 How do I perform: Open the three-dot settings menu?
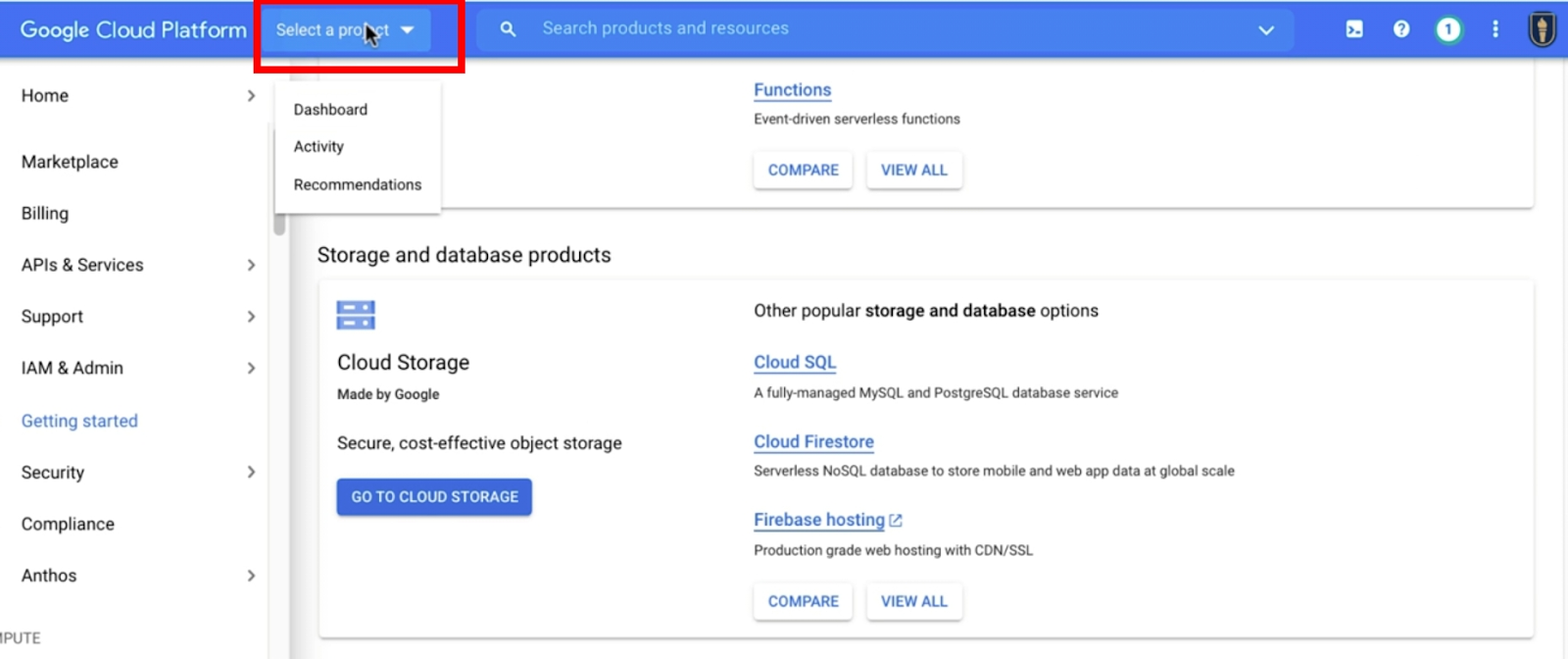pyautogui.click(x=1495, y=29)
